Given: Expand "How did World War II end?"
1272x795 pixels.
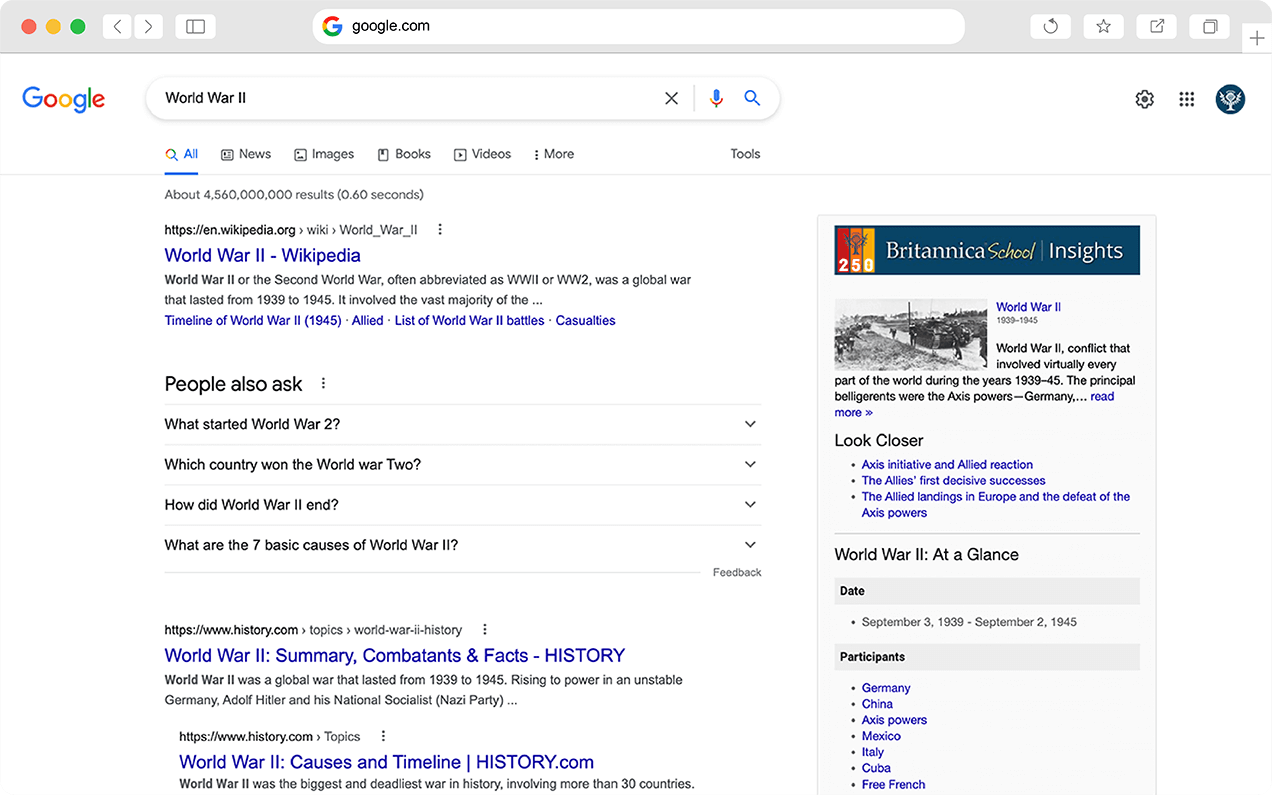Looking at the screenshot, I should (x=463, y=505).
